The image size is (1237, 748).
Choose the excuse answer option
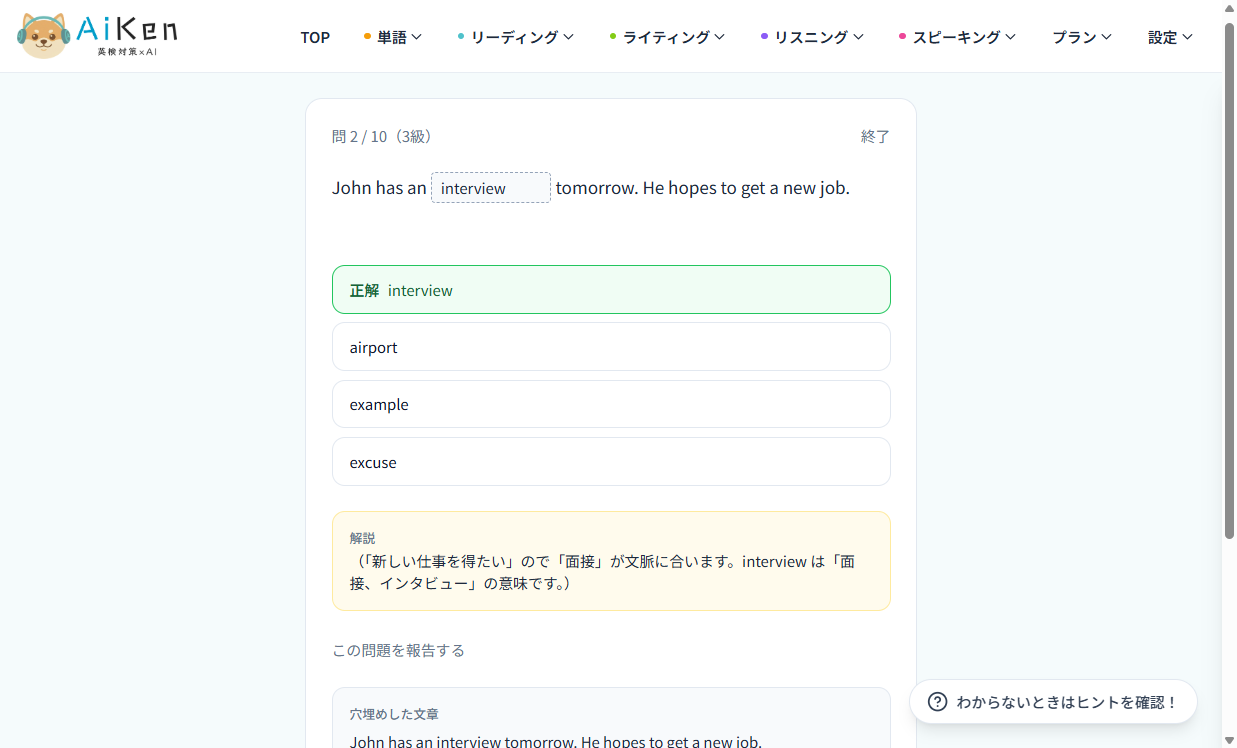pyautogui.click(x=611, y=462)
